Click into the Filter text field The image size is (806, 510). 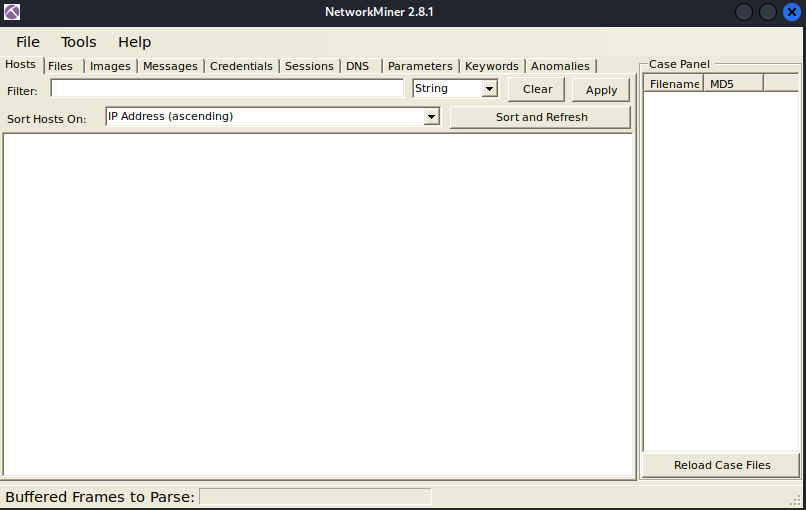(x=227, y=88)
